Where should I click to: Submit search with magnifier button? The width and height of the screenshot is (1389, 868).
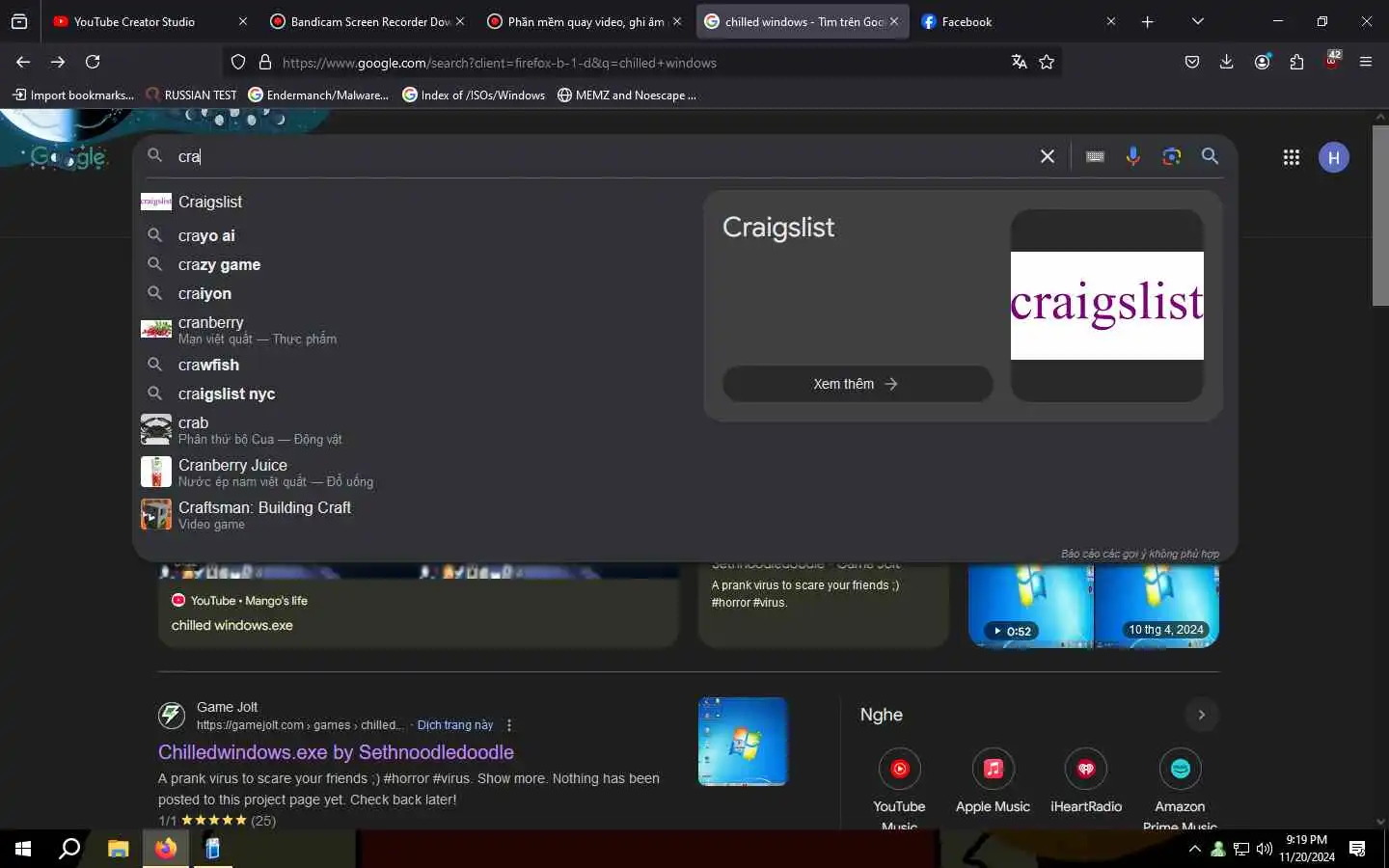coord(1210,156)
